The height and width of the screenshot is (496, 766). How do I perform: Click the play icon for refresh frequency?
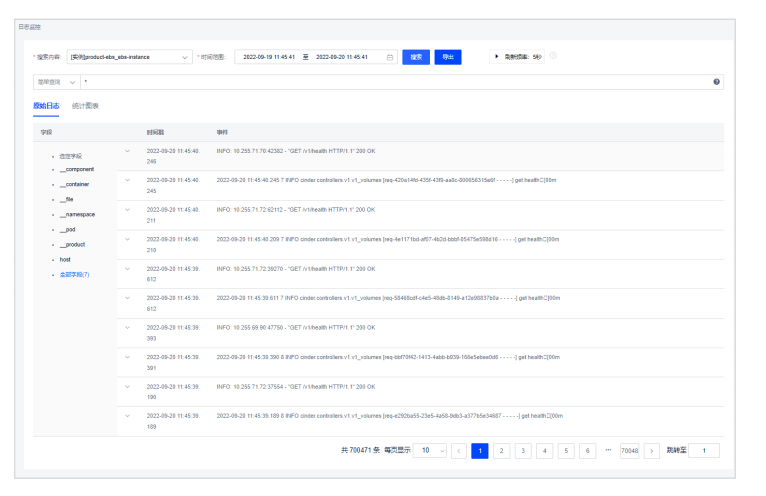[495, 57]
